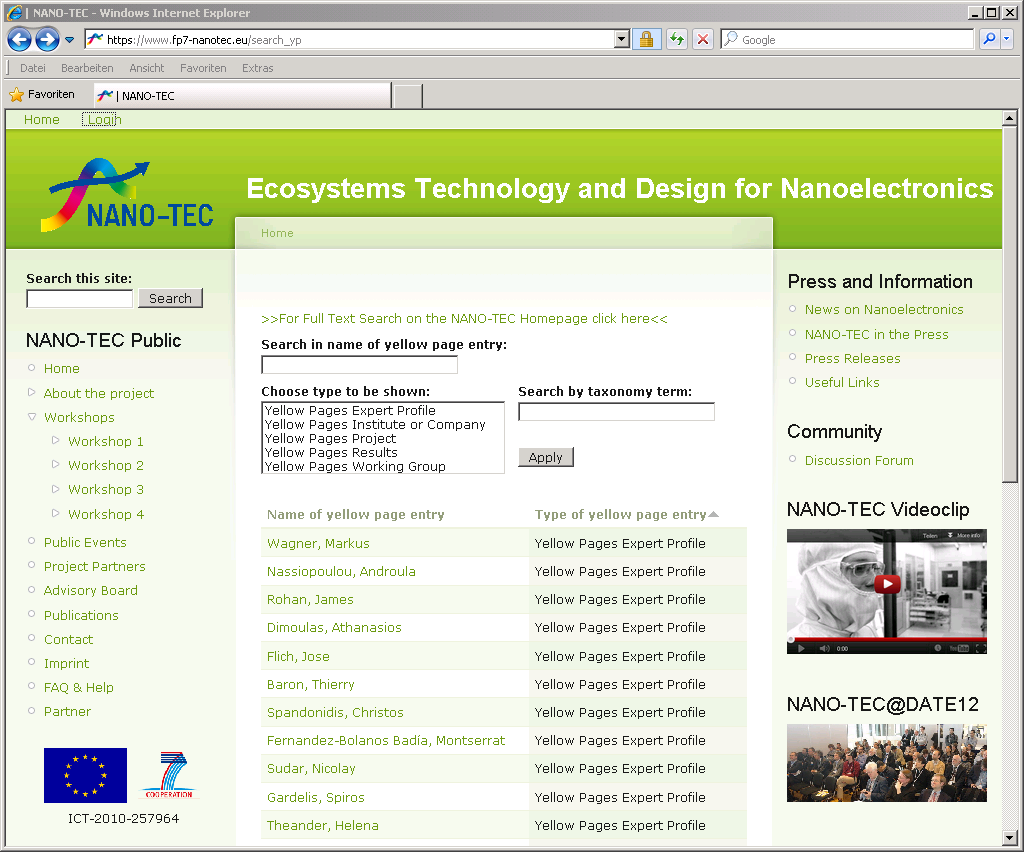Viewport: 1024px width, 852px height.
Task: Click the green Refresh page icon
Action: tap(677, 40)
